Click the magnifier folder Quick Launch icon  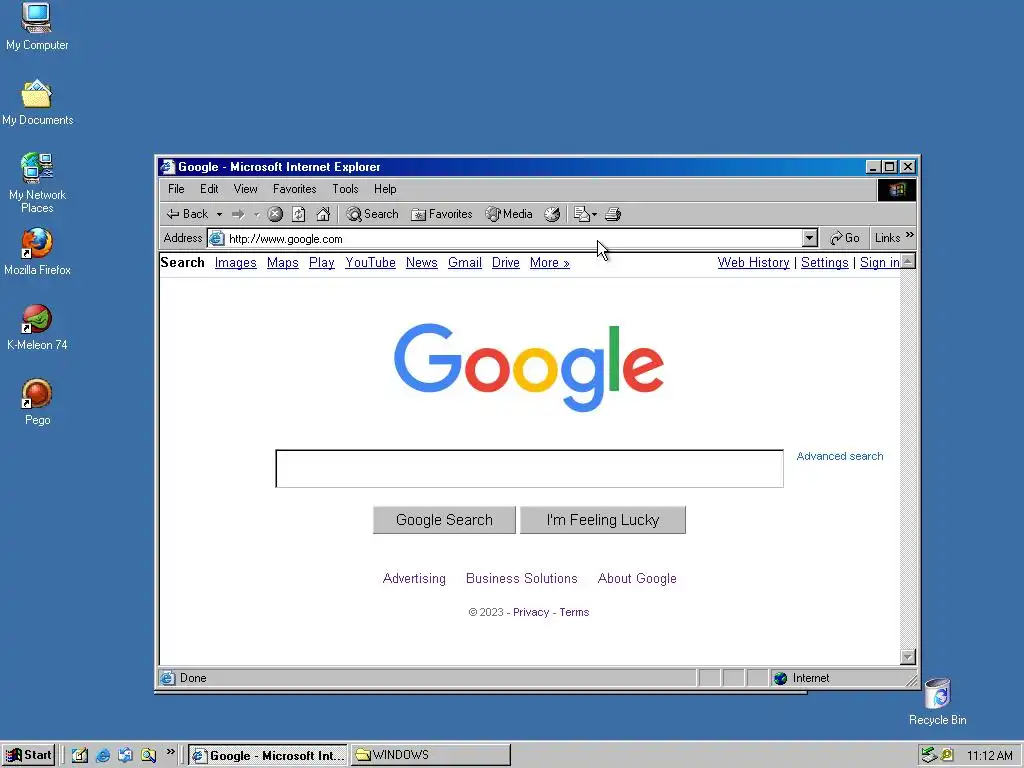pyautogui.click(x=149, y=756)
